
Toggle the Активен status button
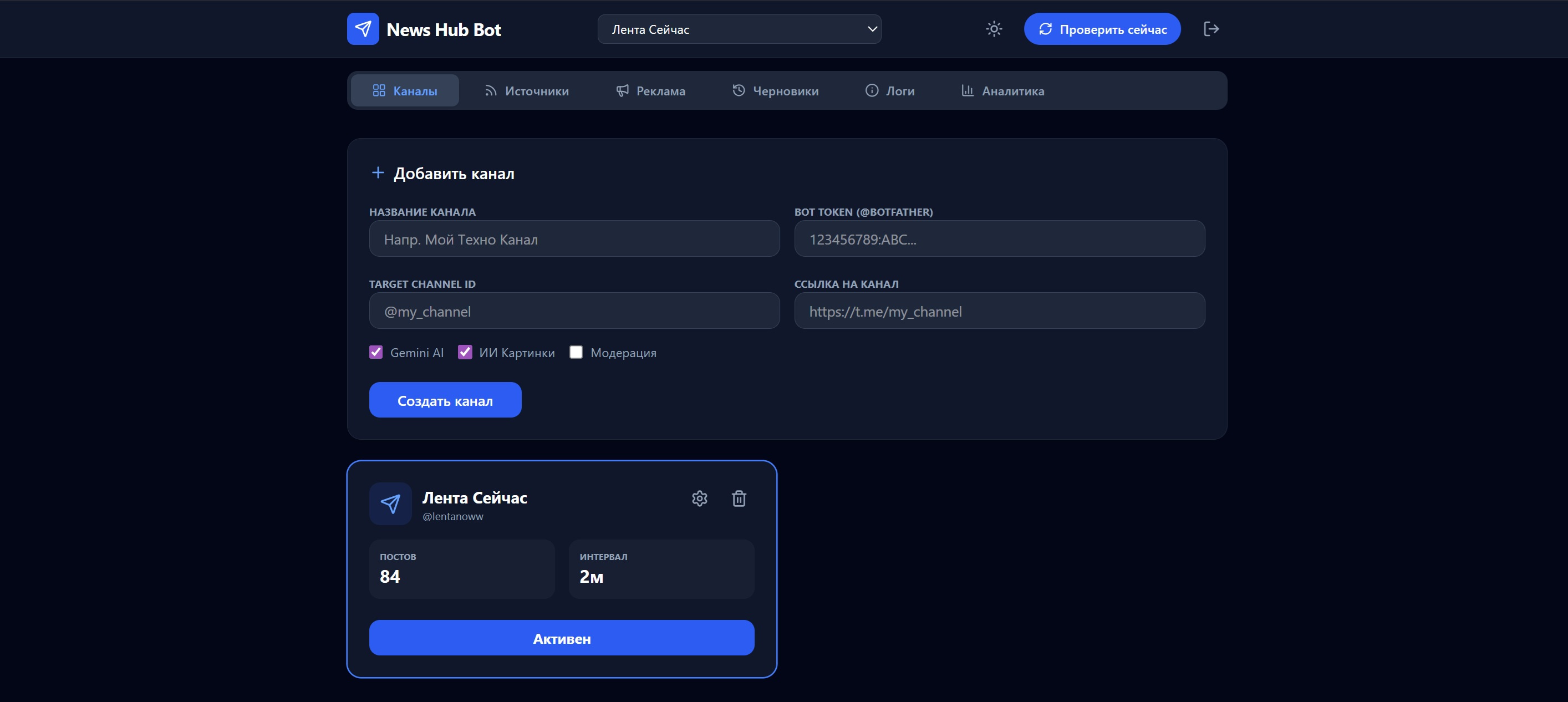click(x=561, y=638)
